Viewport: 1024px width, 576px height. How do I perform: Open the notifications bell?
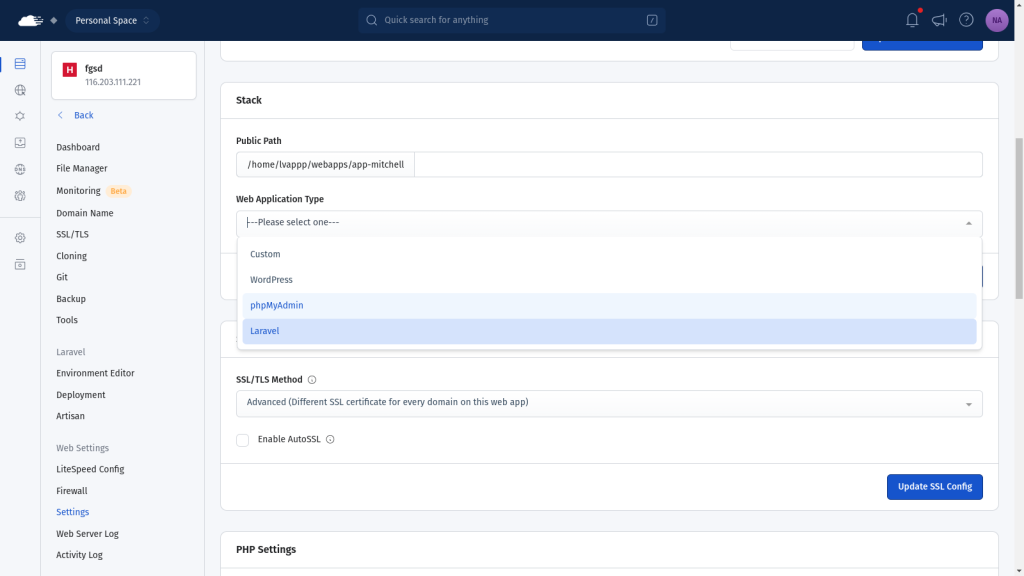point(912,20)
